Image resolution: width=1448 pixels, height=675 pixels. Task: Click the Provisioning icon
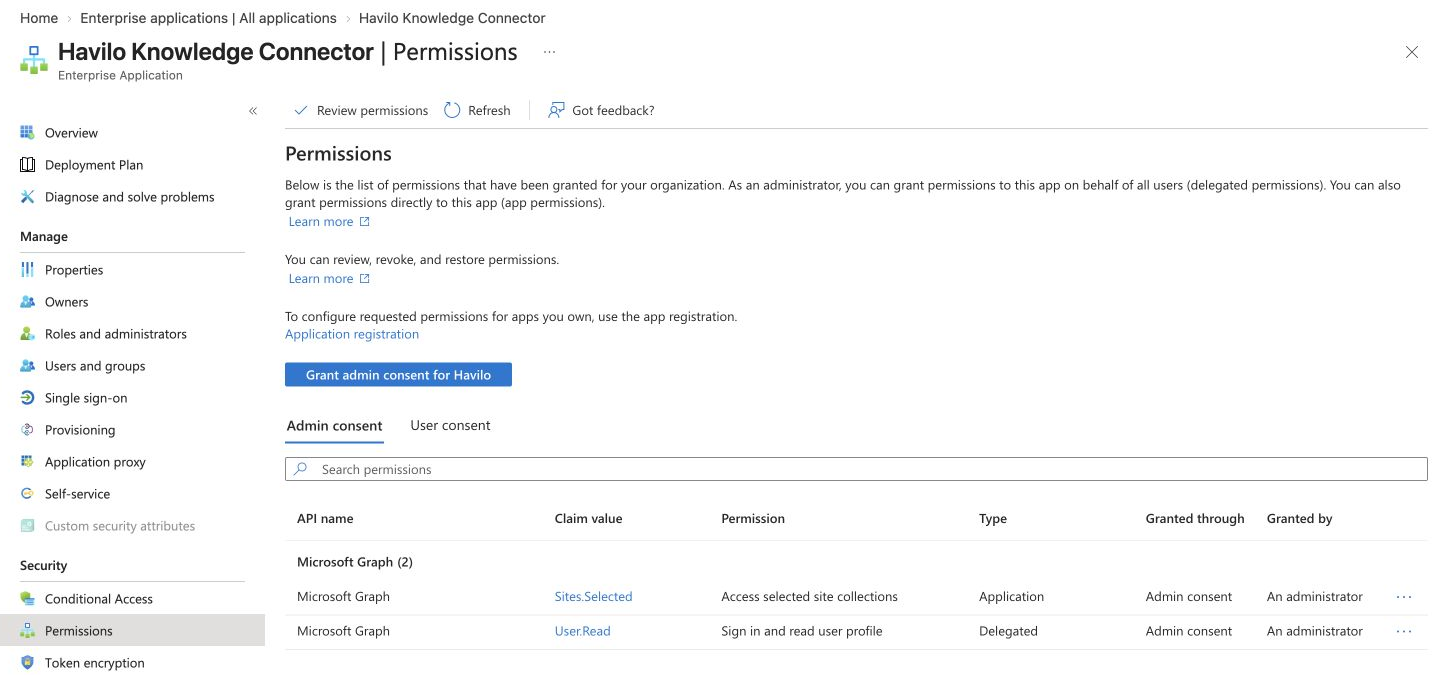28,430
